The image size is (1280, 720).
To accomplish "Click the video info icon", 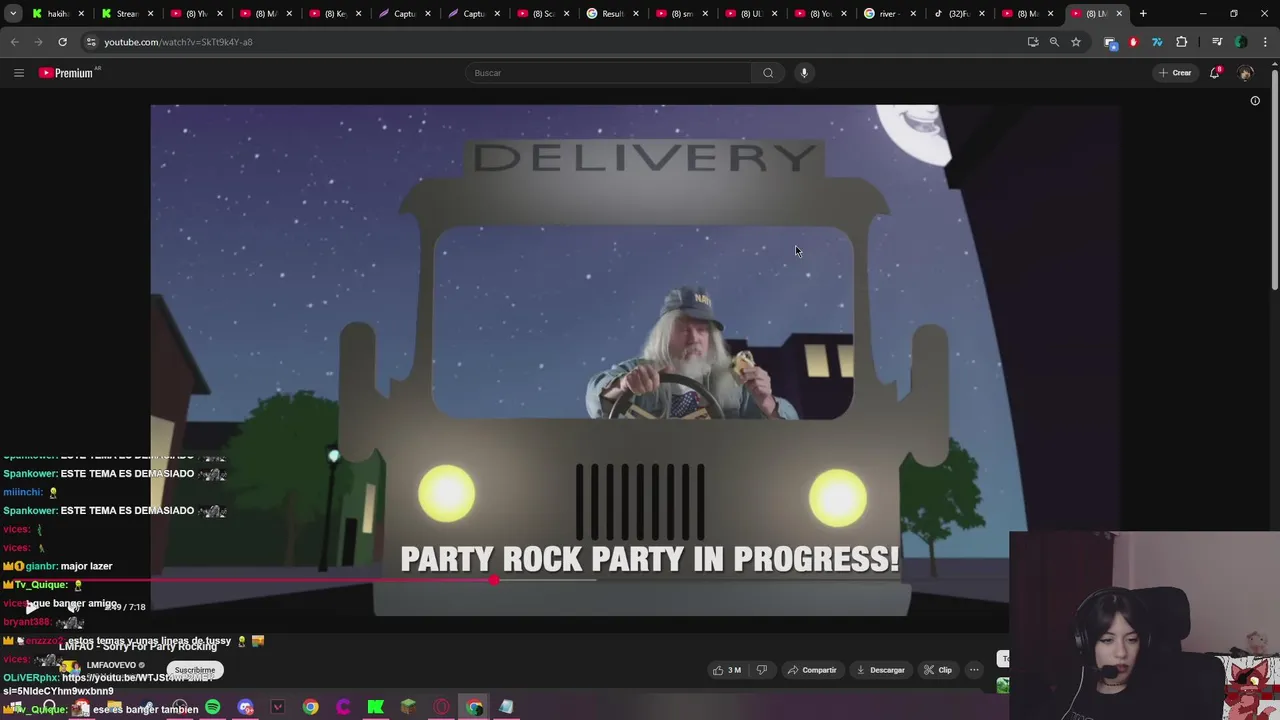I will [x=1255, y=101].
